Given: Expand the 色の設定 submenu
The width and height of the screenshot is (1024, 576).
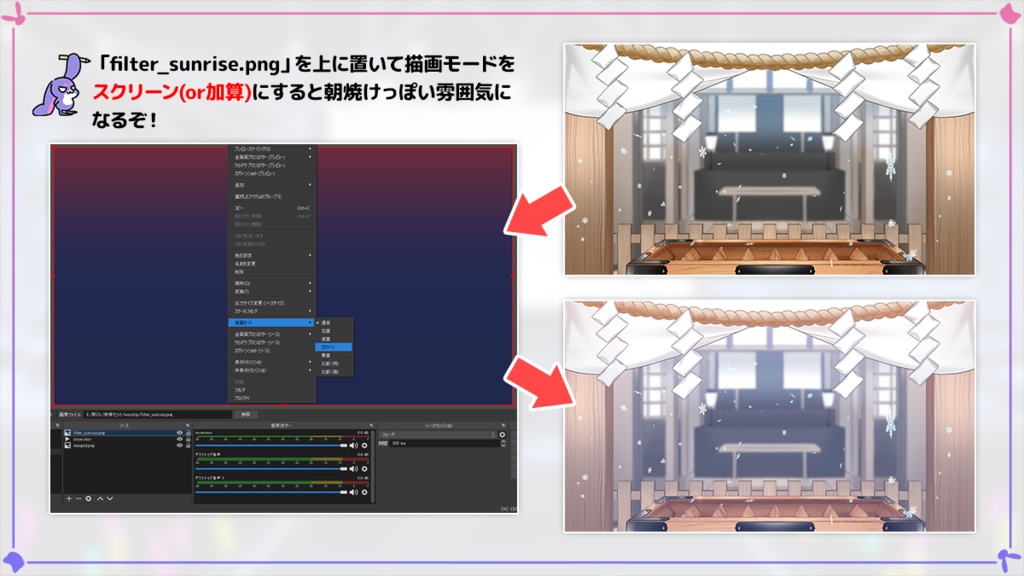Looking at the screenshot, I should pyautogui.click(x=272, y=255).
